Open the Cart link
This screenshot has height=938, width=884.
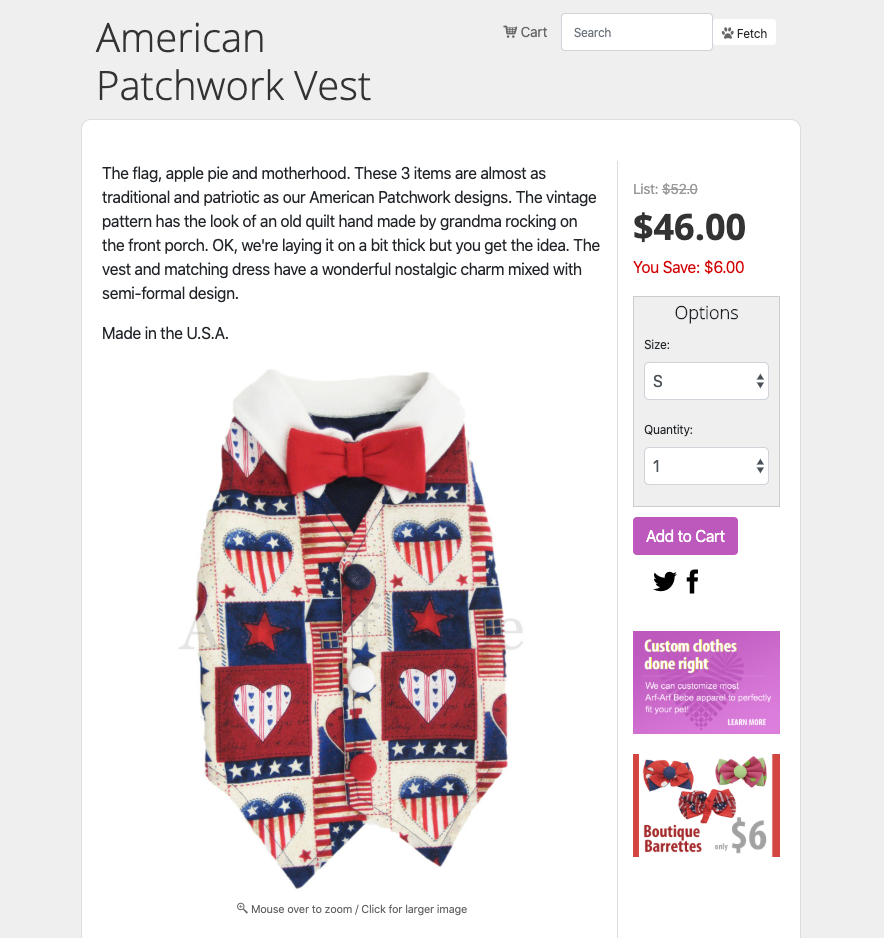tap(525, 32)
